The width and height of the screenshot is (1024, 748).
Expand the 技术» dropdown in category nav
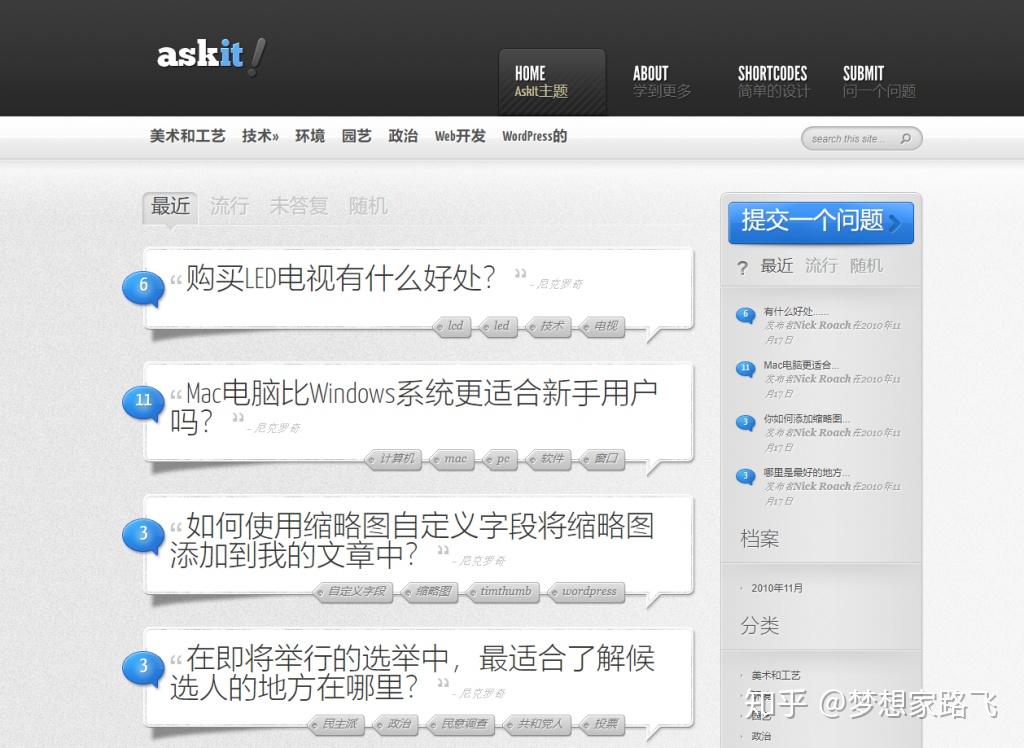(x=260, y=136)
